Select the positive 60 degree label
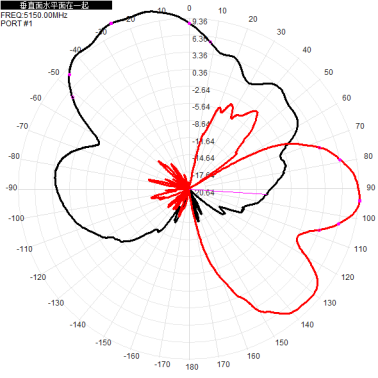The height and width of the screenshot is (378, 378). pyautogui.click(x=346, y=98)
